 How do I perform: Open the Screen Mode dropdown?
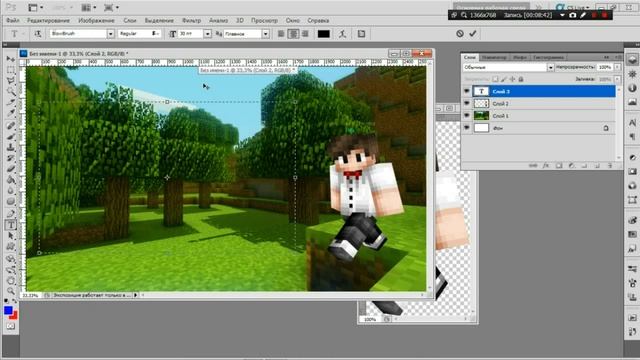[x=111, y=8]
